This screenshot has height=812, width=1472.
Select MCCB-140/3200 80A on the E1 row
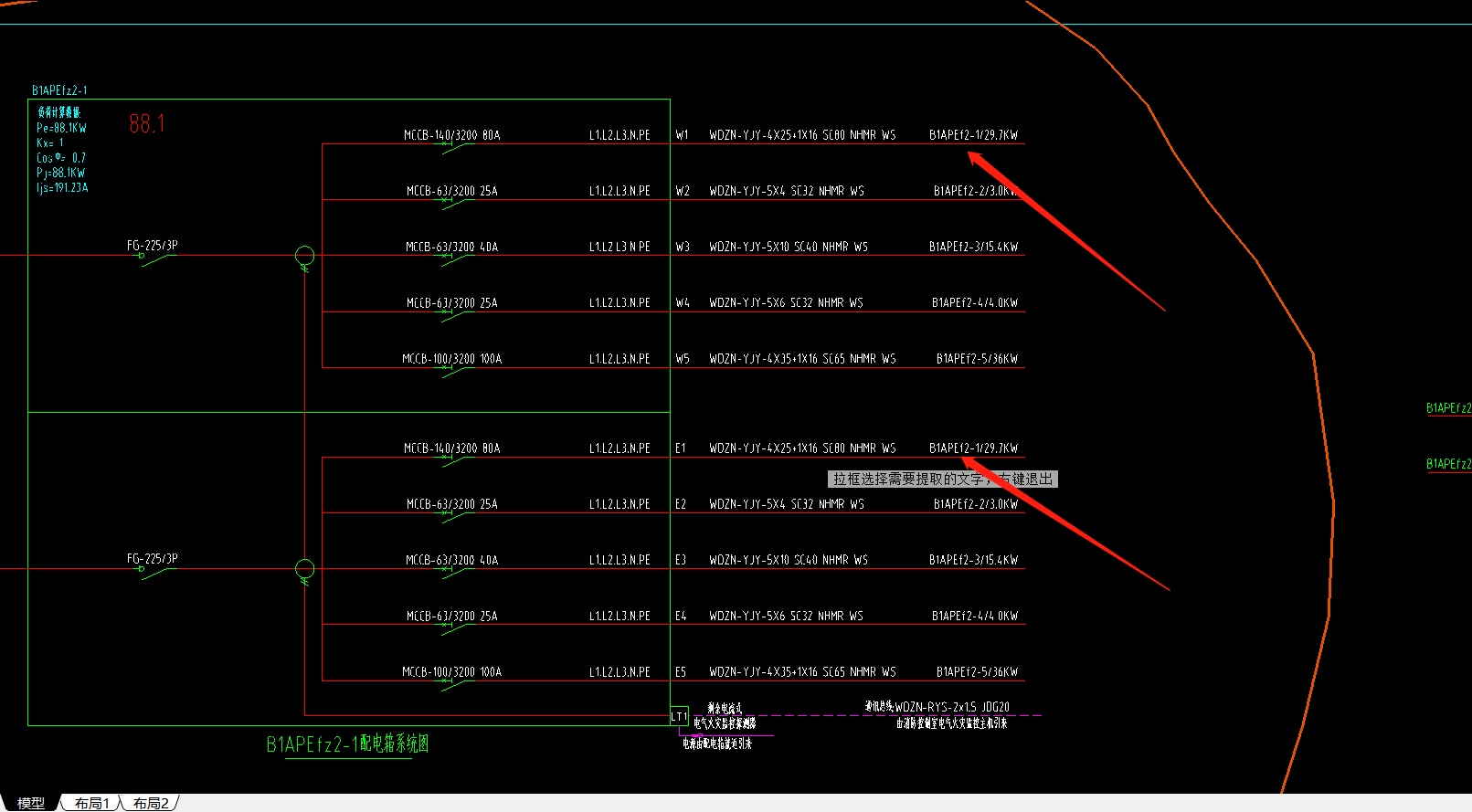[452, 448]
